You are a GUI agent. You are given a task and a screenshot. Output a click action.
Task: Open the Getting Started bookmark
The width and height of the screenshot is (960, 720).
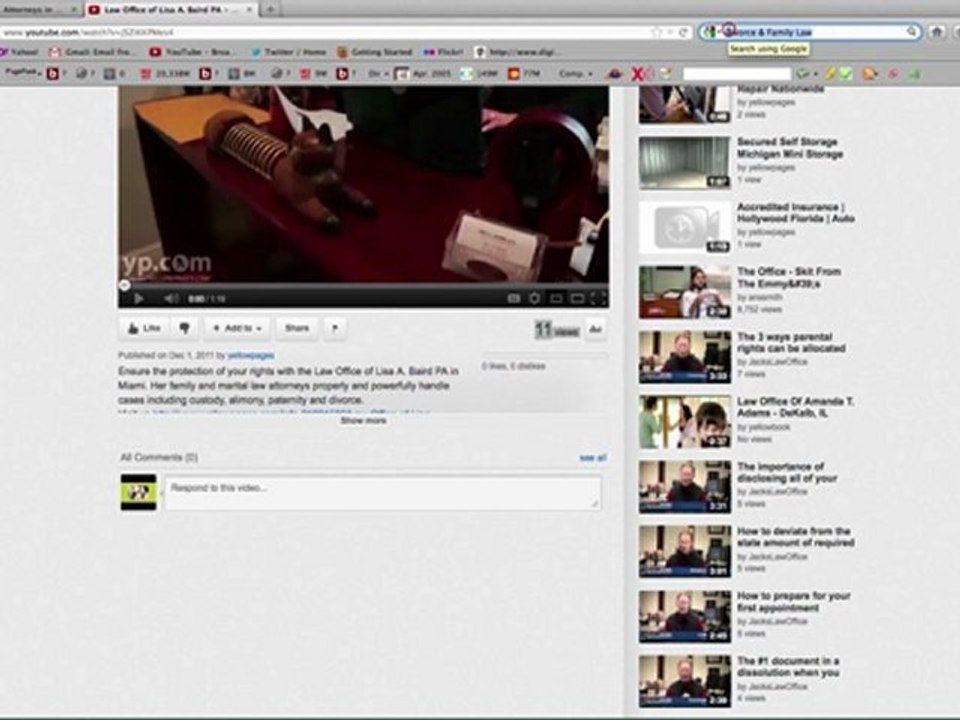tap(374, 52)
